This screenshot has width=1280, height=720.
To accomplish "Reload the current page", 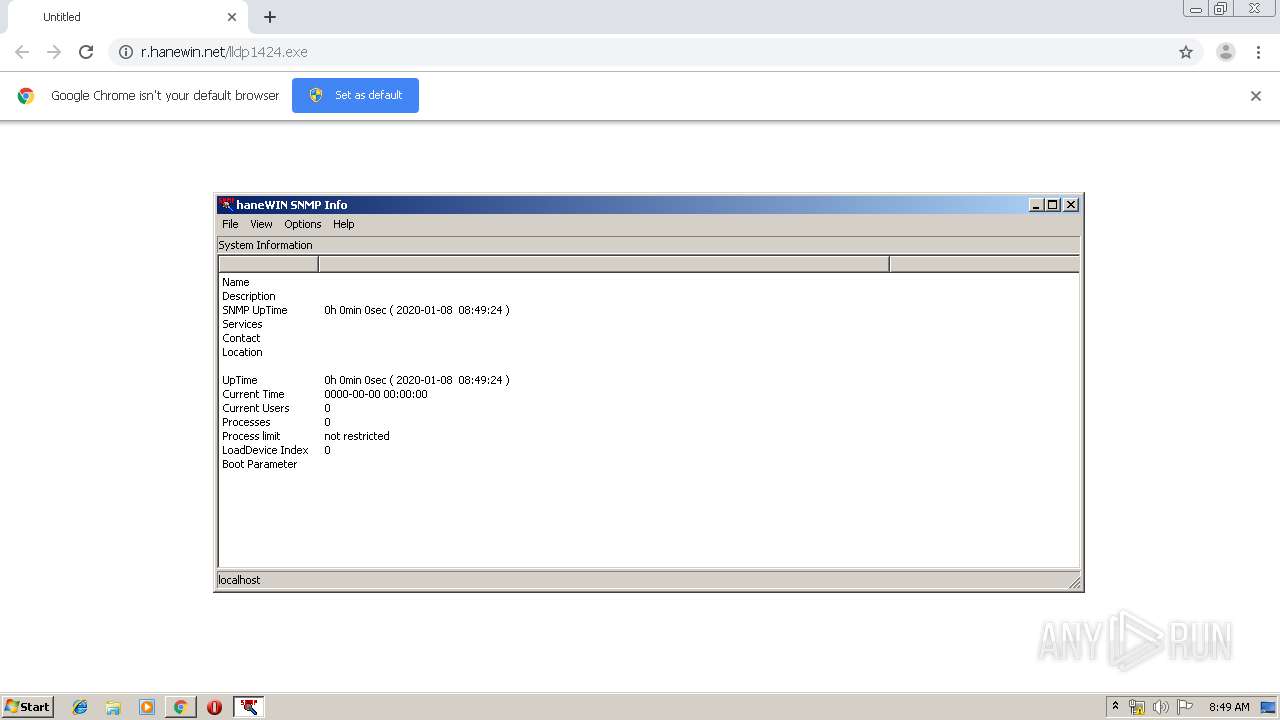I will [x=86, y=52].
